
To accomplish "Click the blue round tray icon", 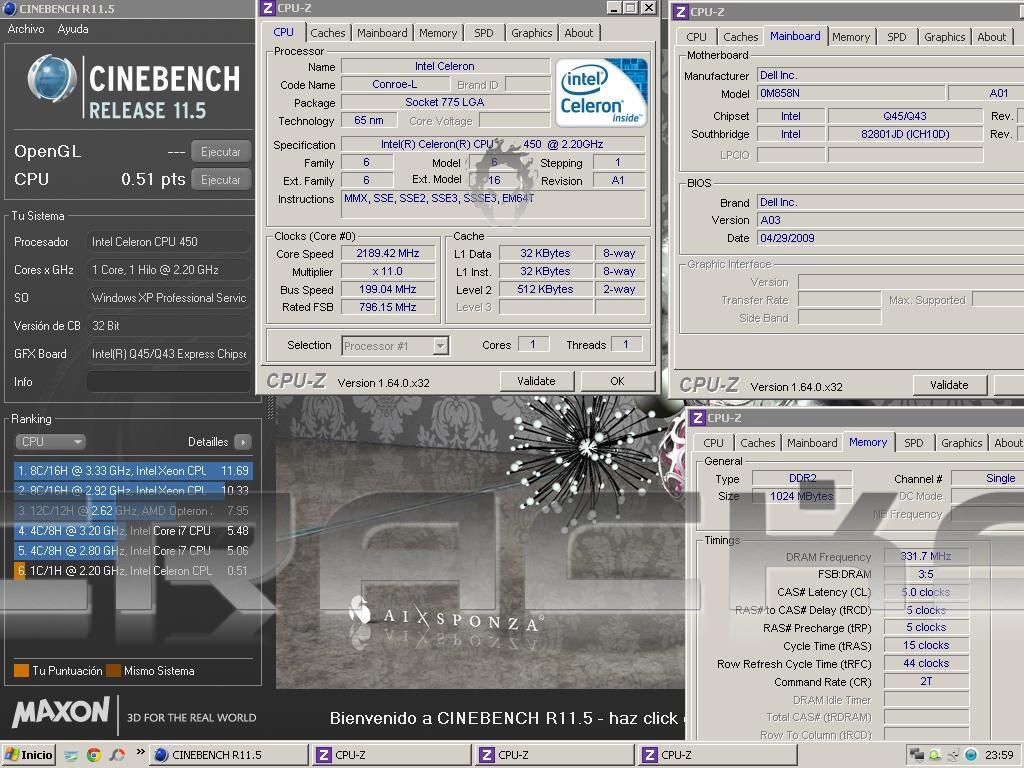I will tap(971, 755).
